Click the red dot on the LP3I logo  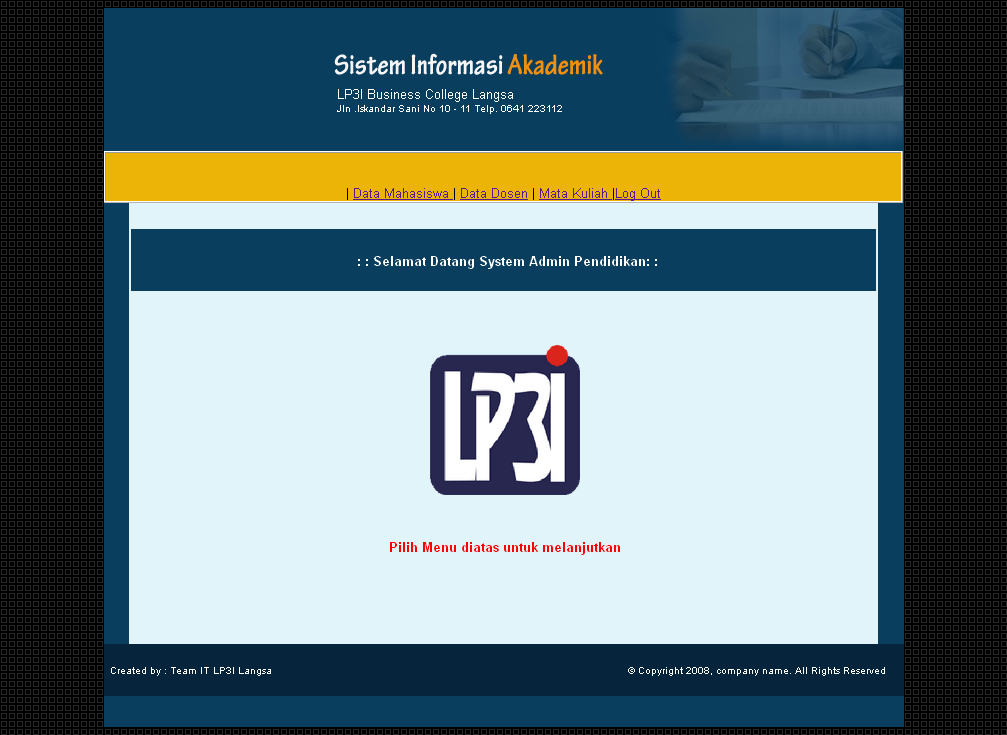point(557,354)
